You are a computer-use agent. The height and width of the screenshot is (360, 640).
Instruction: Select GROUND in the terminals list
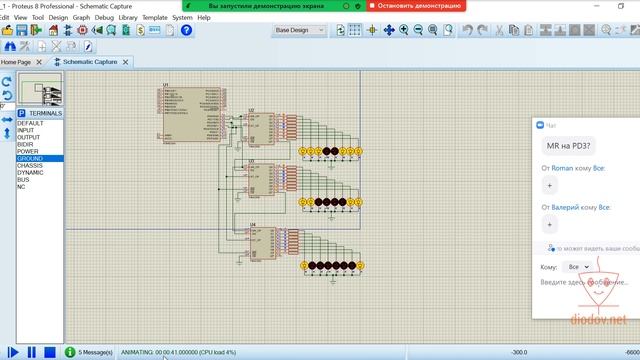point(40,158)
